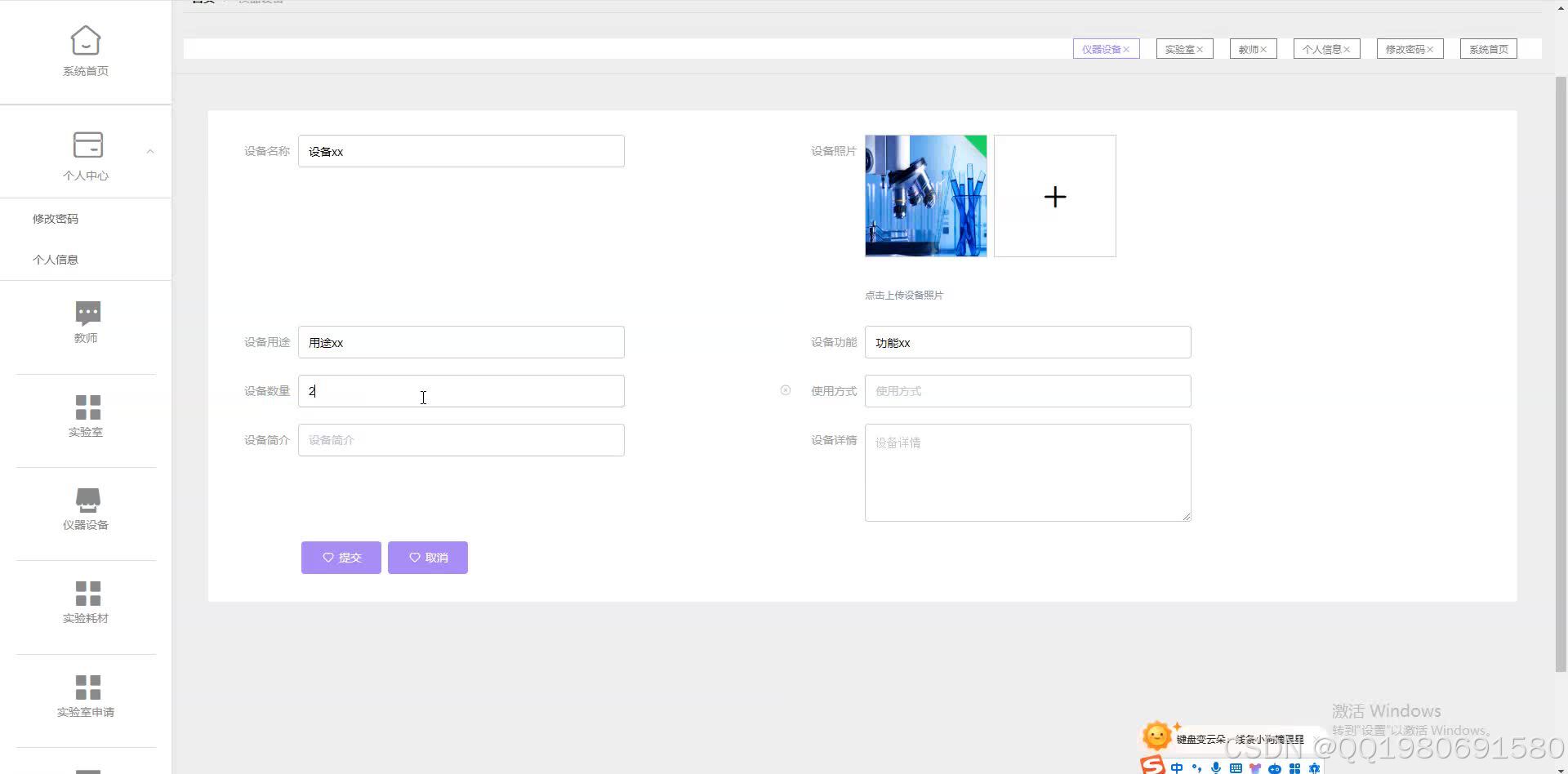Click the page vertical scrollbar
Image resolution: width=1568 pixels, height=774 pixels.
(x=1561, y=374)
